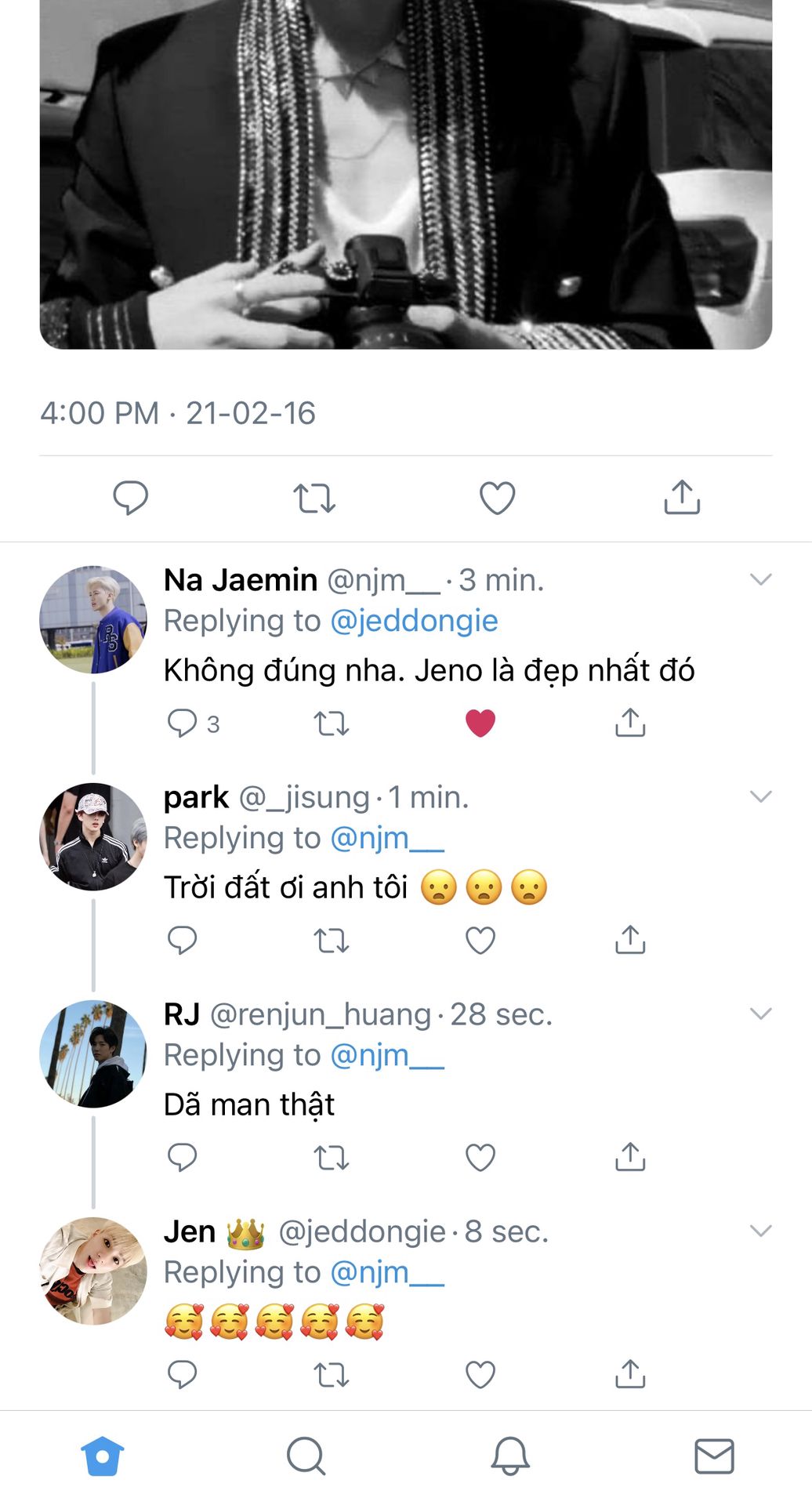Screen dimensions: 812x1505
Task: Open replies on Na Jaemin's tweet
Action: (183, 723)
